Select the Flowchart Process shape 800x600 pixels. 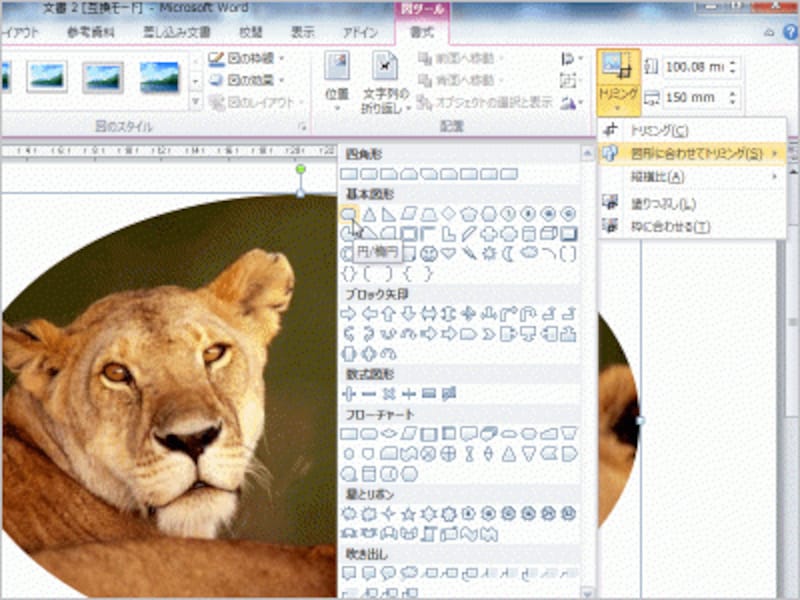click(349, 434)
